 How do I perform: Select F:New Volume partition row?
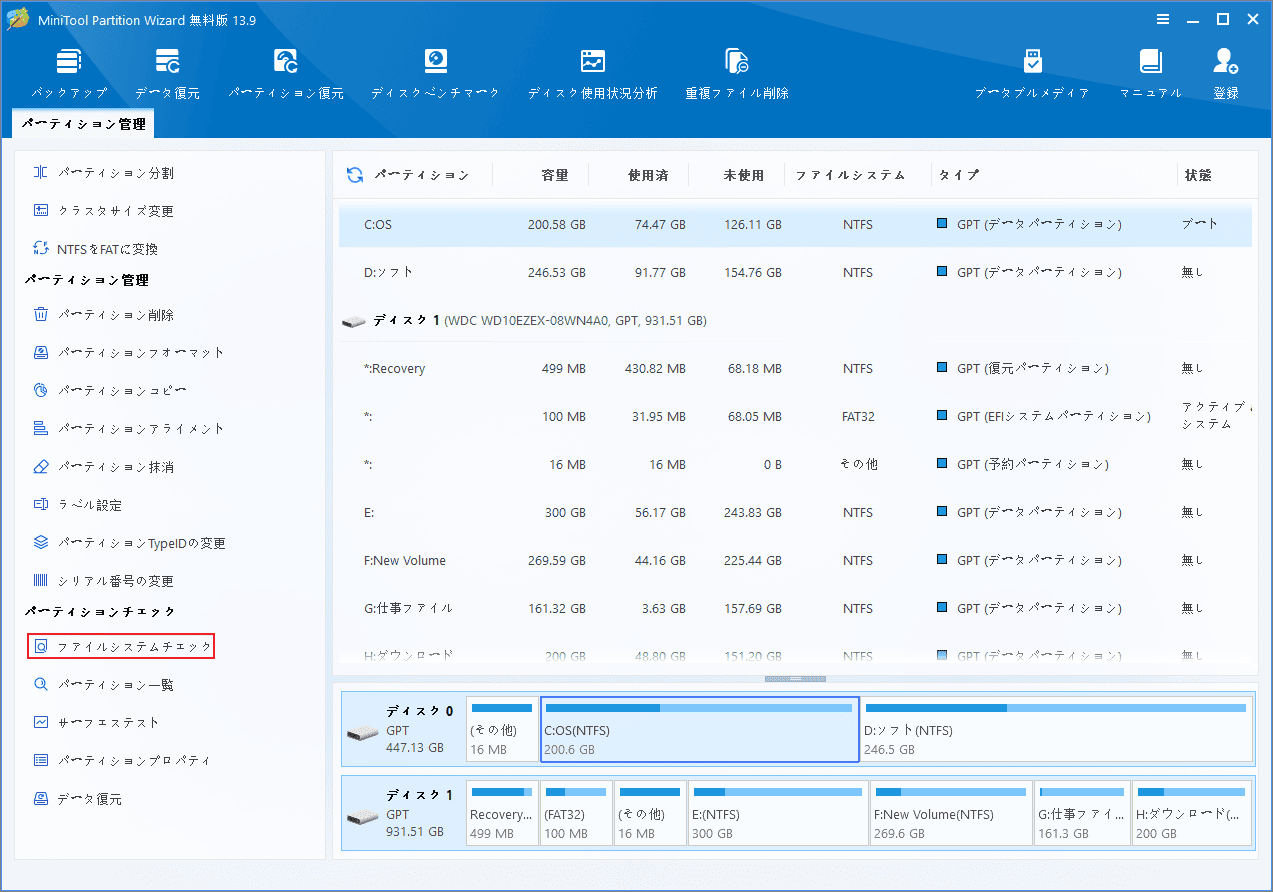click(x=795, y=560)
